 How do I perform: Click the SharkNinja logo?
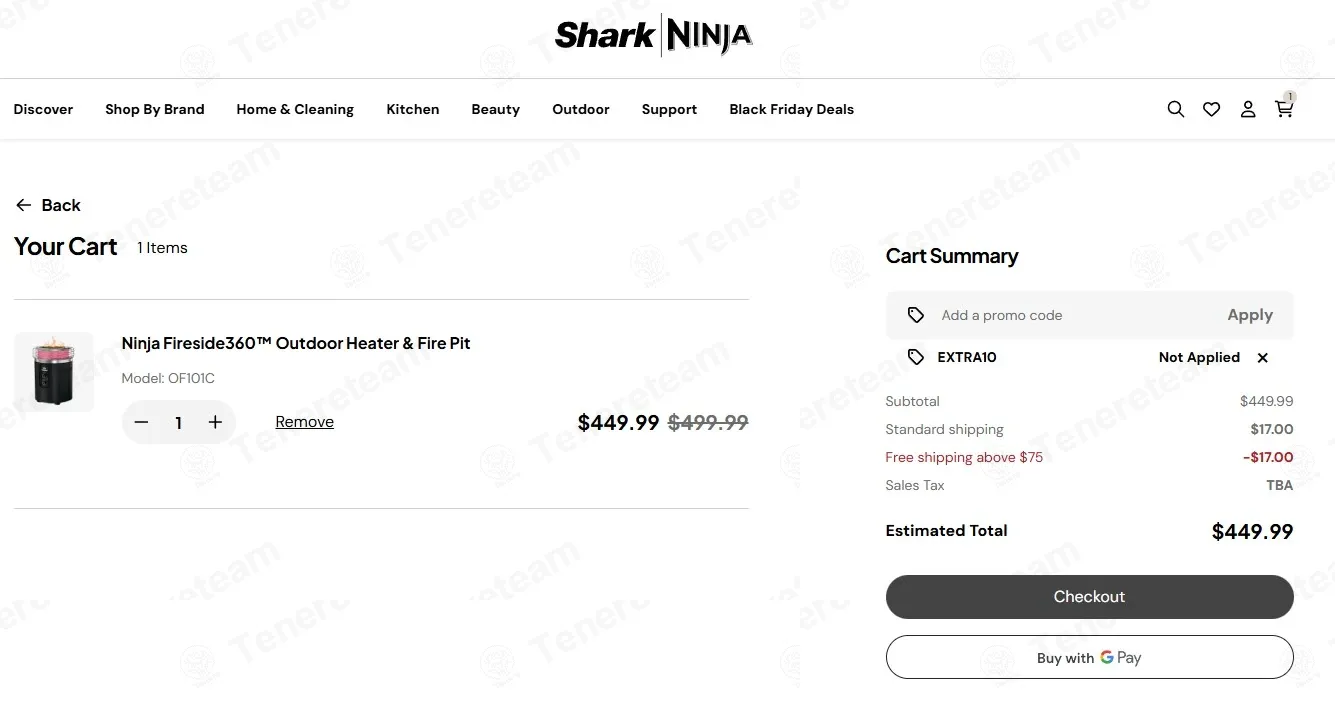tap(654, 36)
